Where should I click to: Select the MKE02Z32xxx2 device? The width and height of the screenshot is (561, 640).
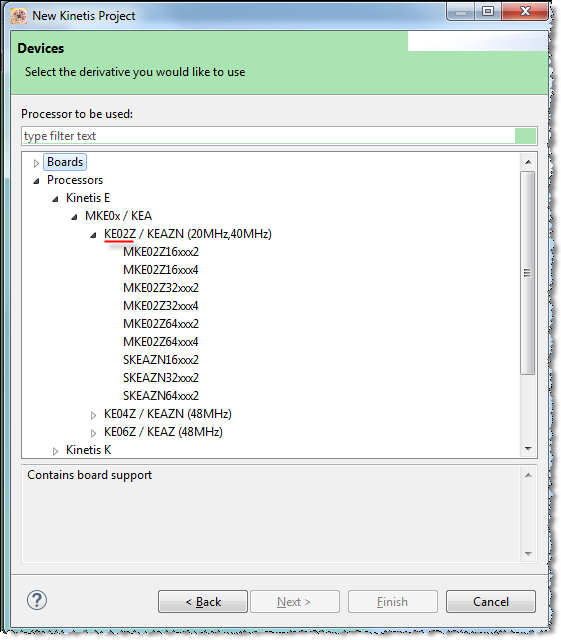tap(160, 288)
